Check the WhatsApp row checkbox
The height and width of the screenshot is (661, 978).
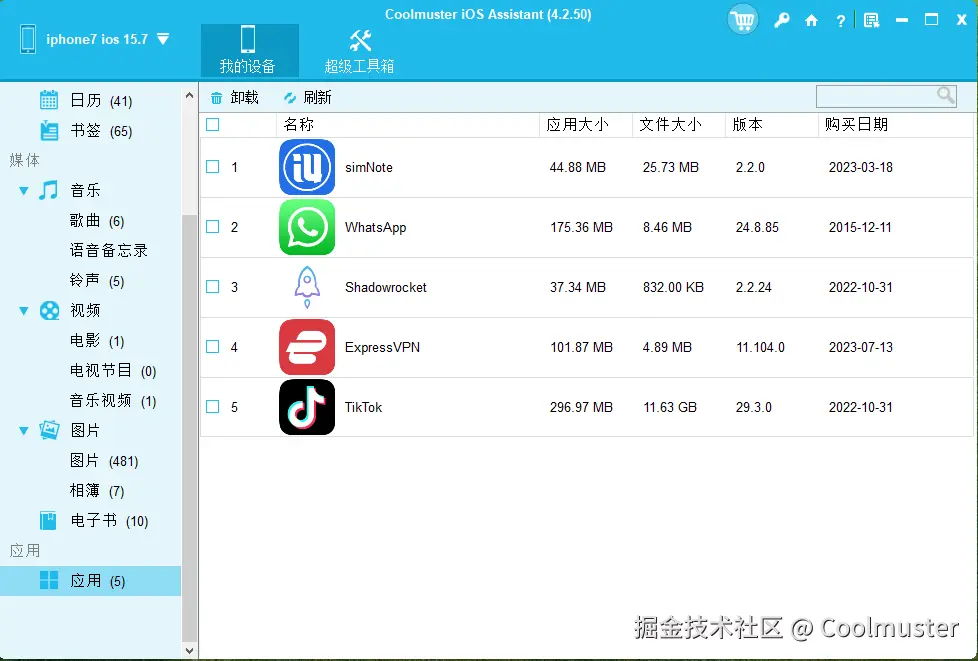pyautogui.click(x=213, y=227)
